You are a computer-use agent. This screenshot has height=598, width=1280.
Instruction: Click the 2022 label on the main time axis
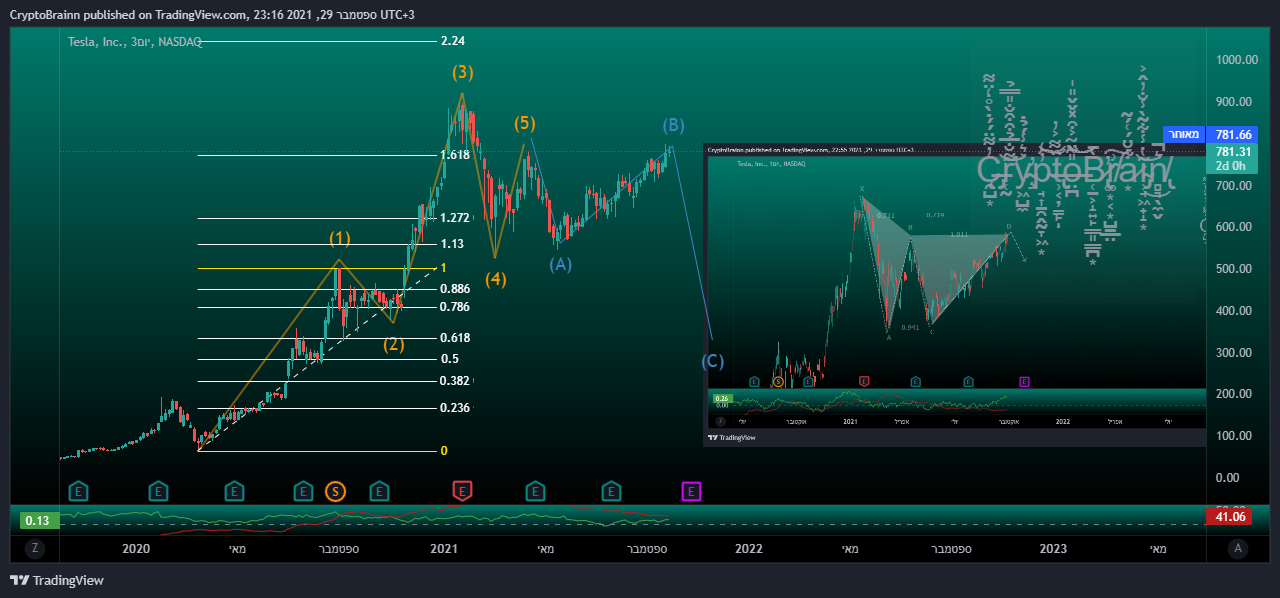click(749, 548)
